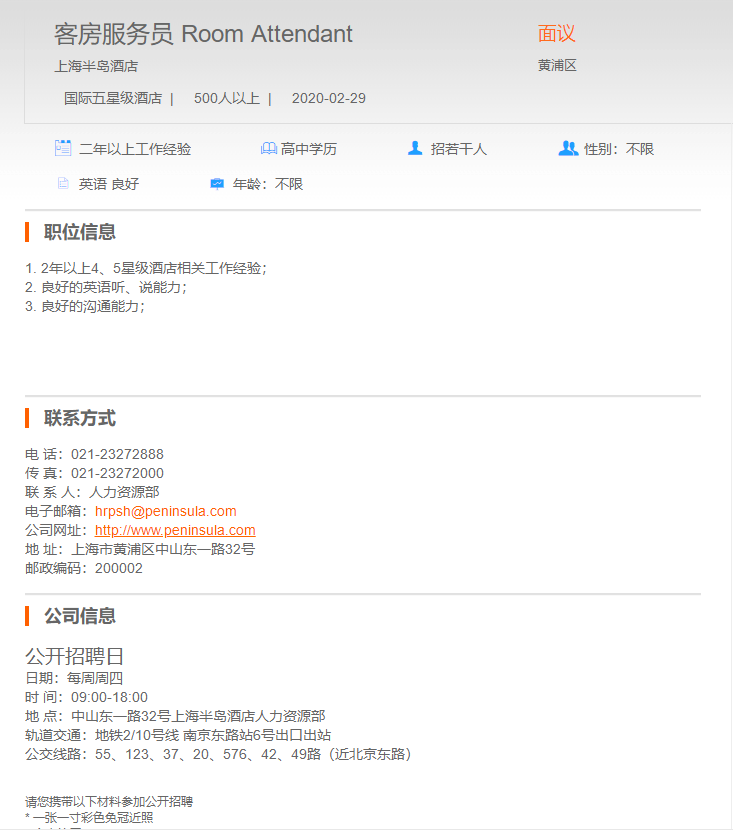This screenshot has height=830, width=733.
Task: Select the 国际五星级酒店 company type label
Action: point(113,98)
